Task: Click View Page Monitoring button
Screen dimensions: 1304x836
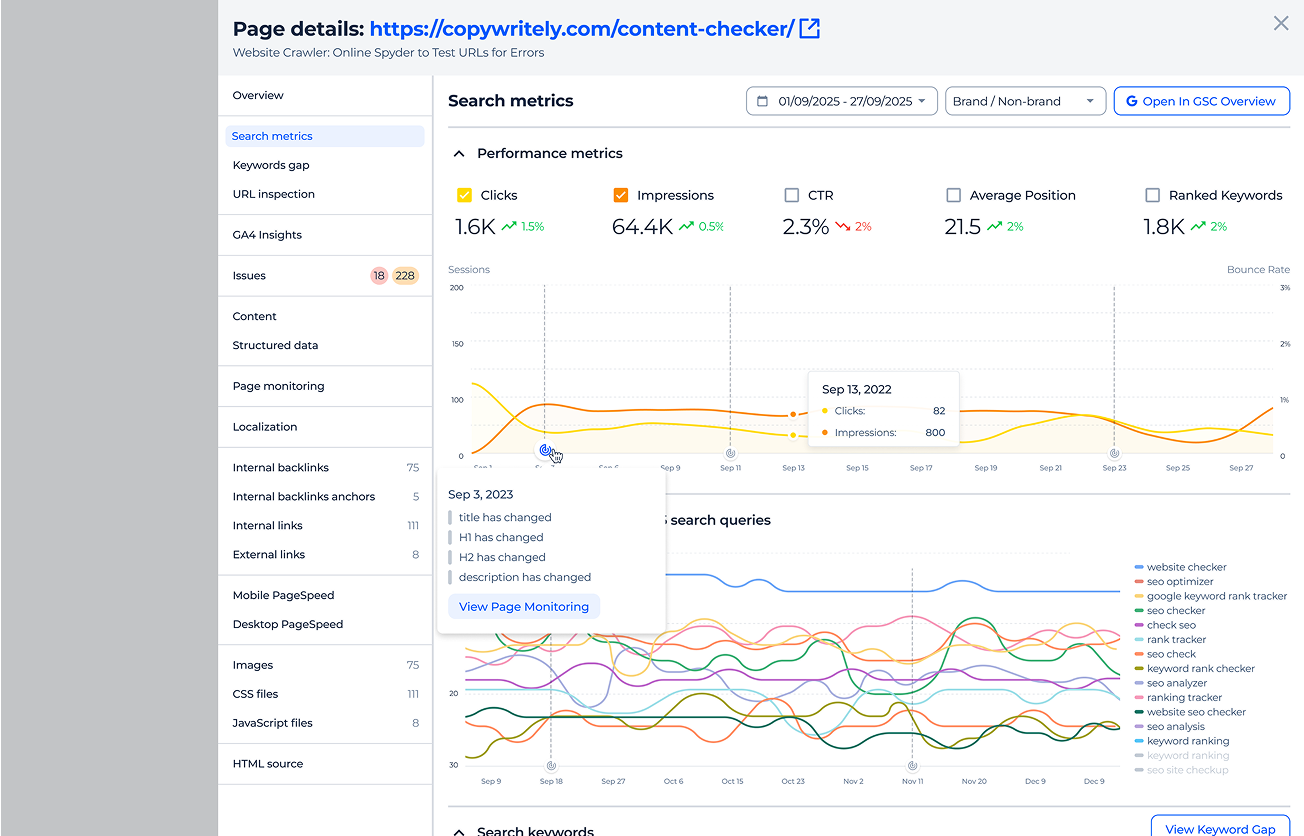Action: (x=524, y=606)
